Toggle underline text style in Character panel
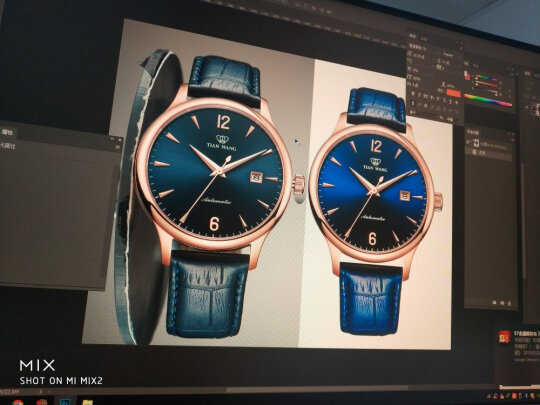Screen dimensions: 540x405 pos(451,102)
